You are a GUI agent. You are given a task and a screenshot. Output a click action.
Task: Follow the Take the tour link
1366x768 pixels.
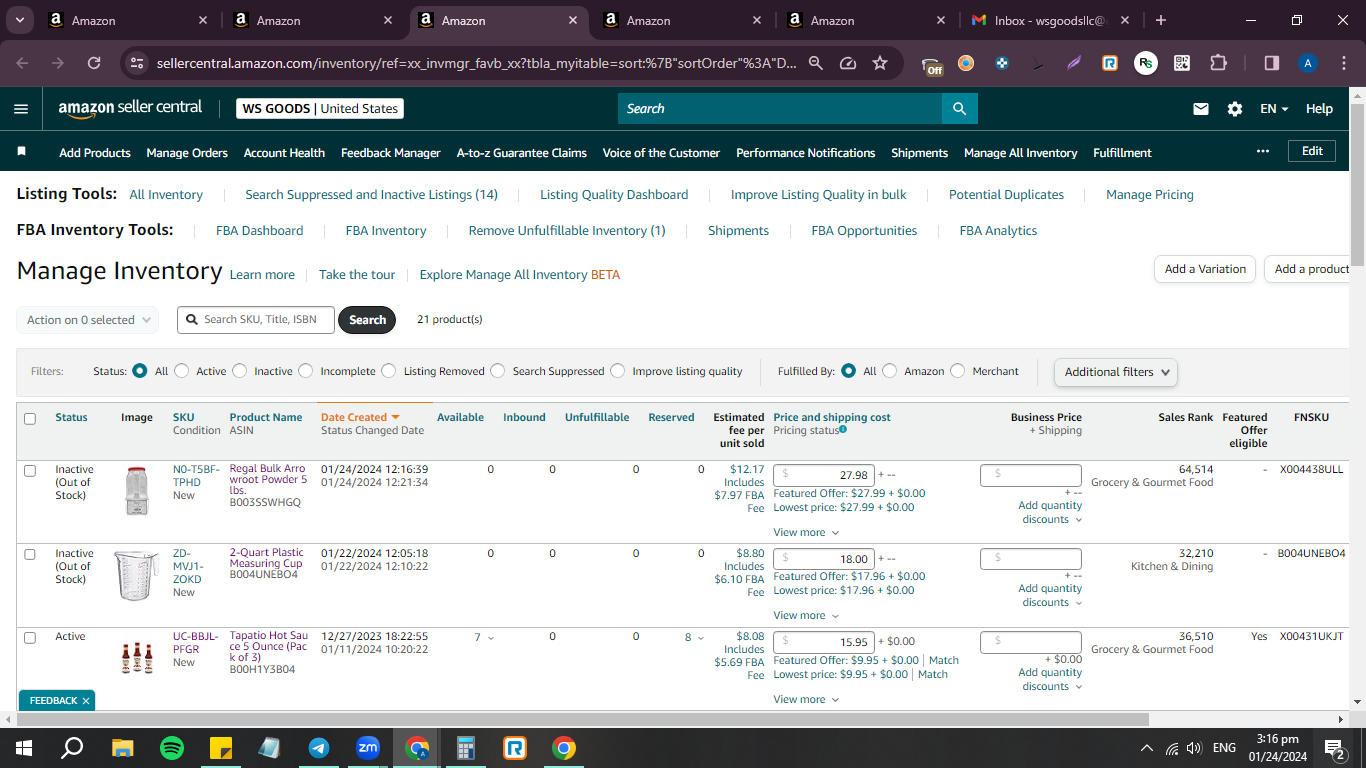(x=357, y=275)
